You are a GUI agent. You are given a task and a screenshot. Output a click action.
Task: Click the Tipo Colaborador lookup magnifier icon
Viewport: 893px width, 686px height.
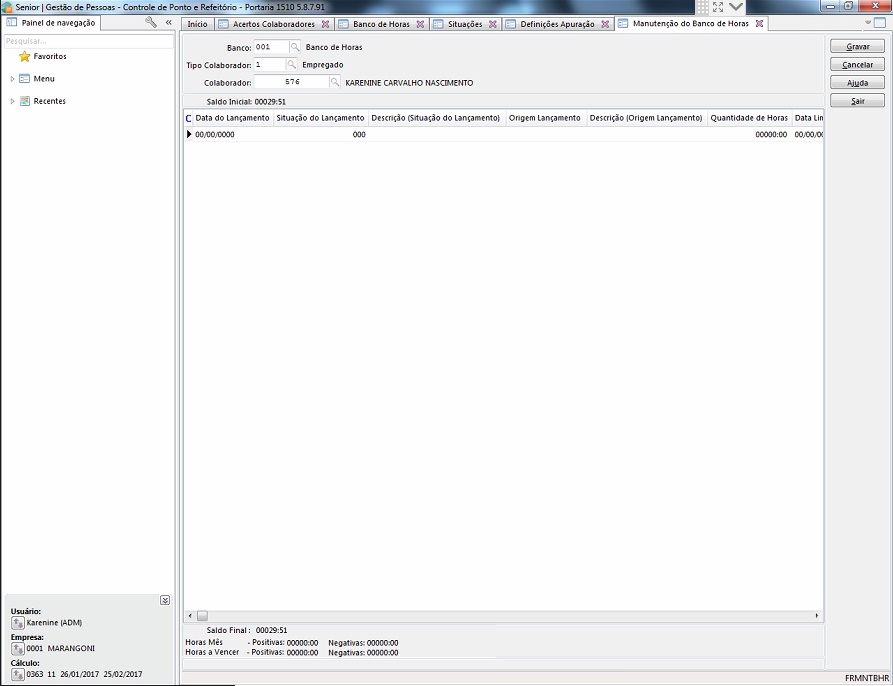(x=292, y=65)
